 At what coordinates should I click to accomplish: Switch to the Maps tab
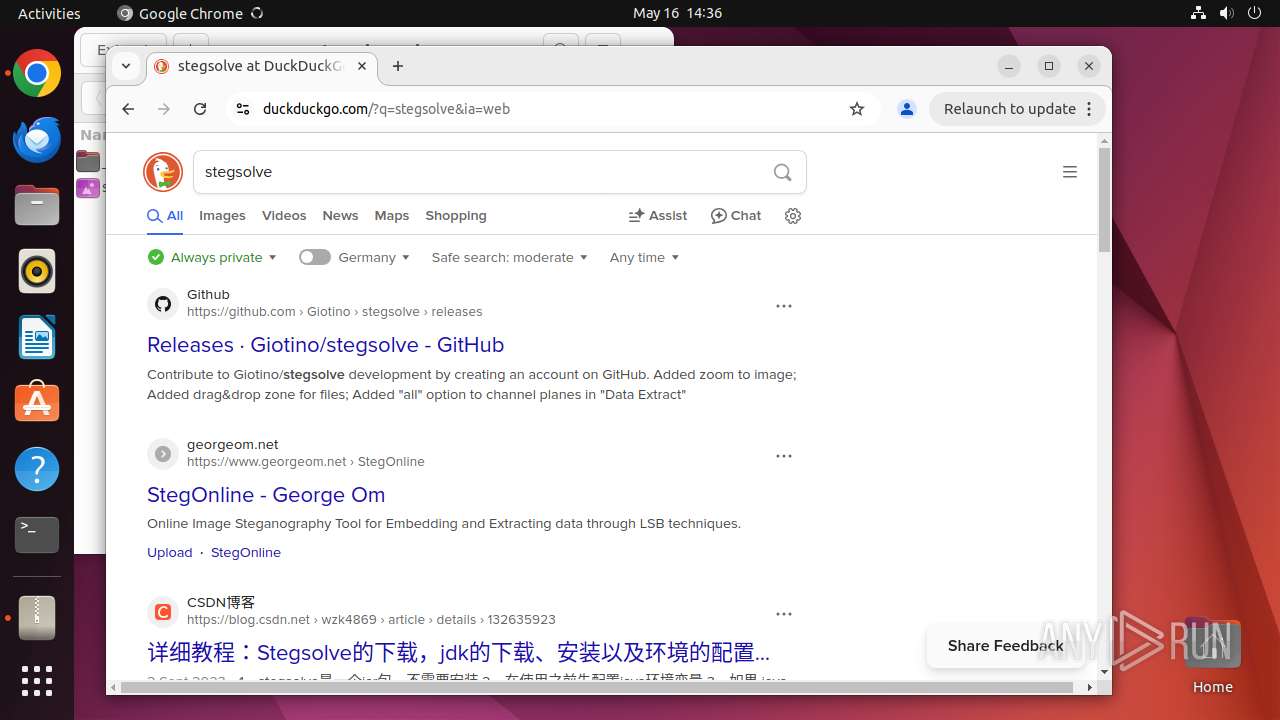[392, 216]
